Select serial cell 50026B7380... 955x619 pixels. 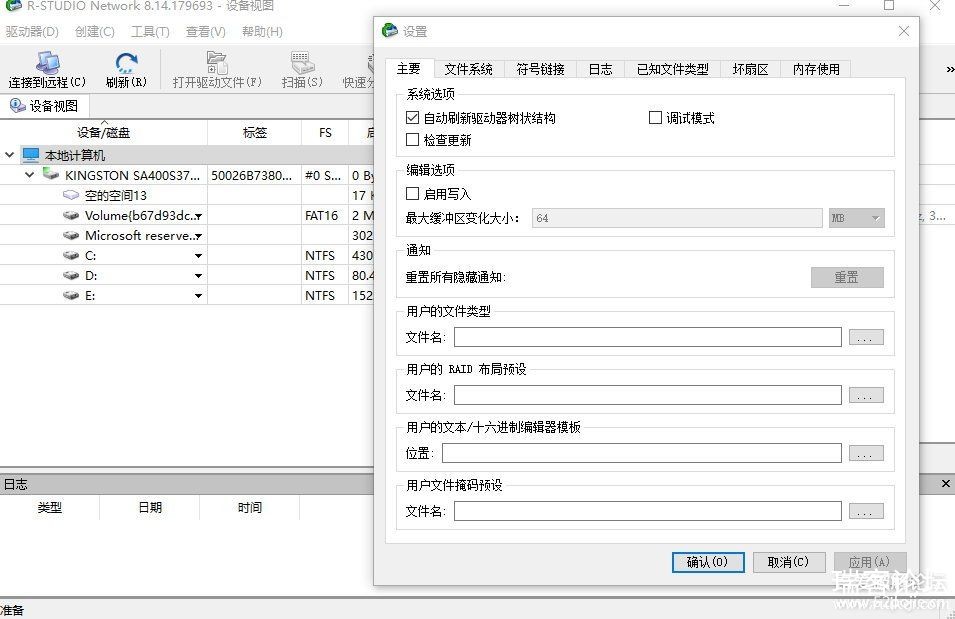coord(255,175)
